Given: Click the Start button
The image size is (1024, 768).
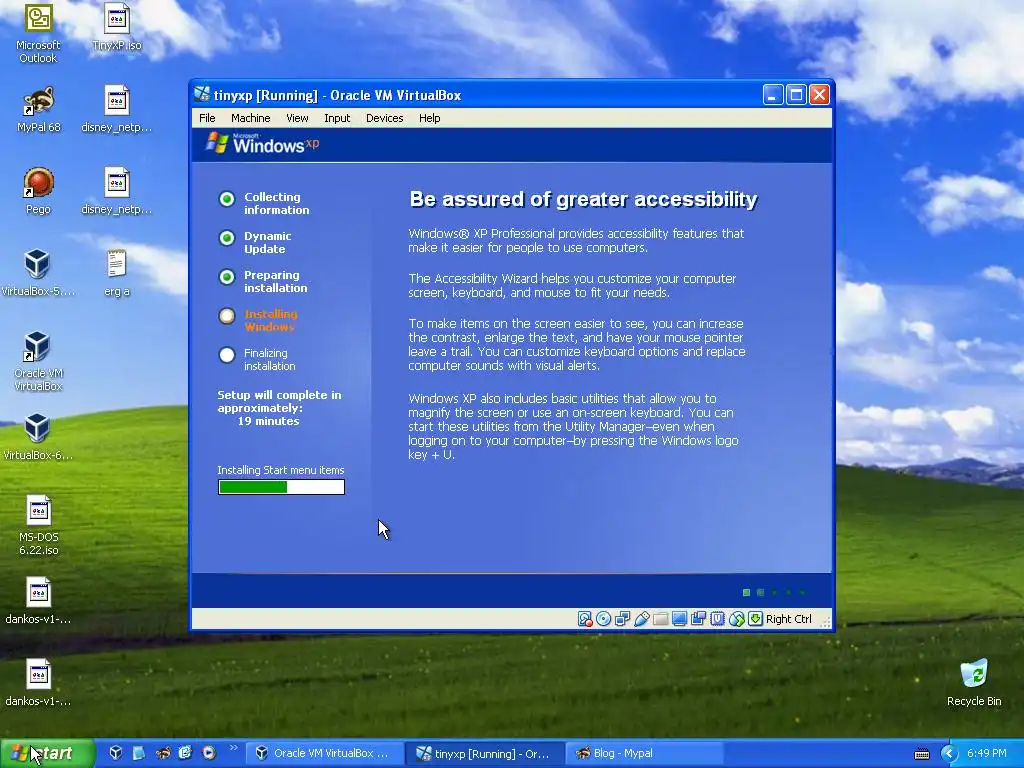Looking at the screenshot, I should pos(47,754).
